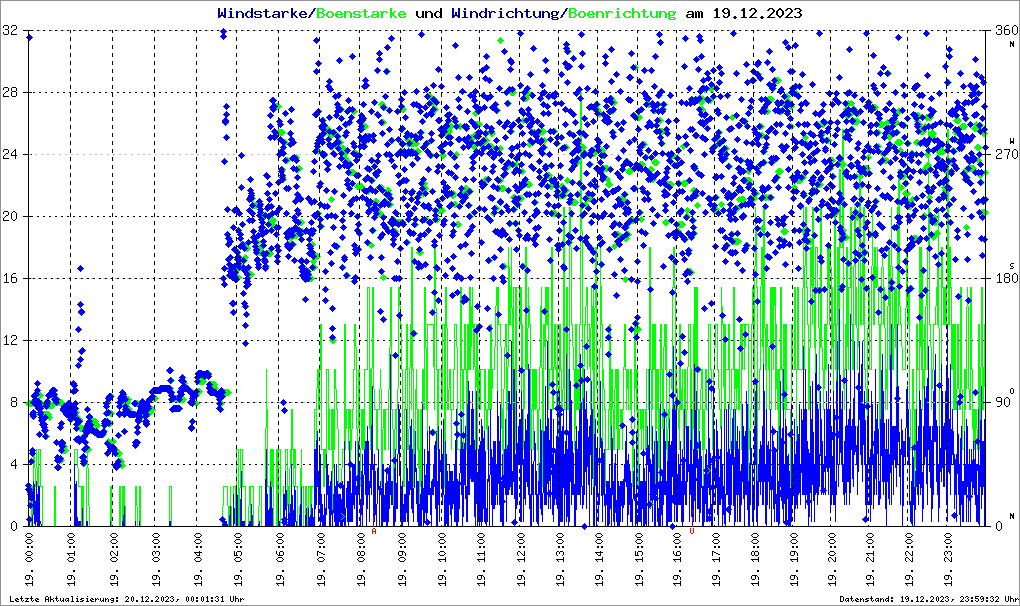1020x606 pixels.
Task: Click the blue "Windrichtung" title word
Action: point(504,13)
